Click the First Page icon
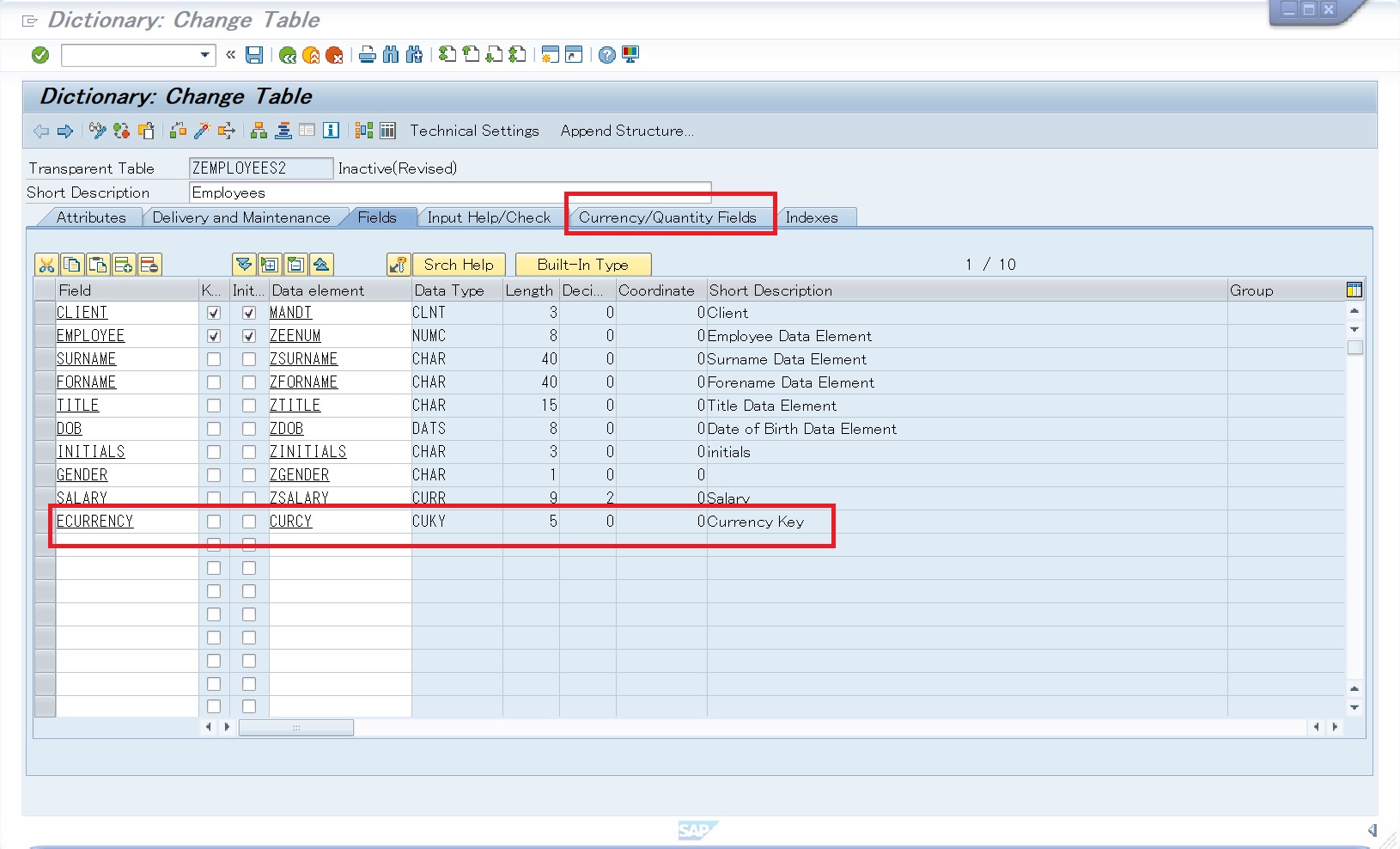The width and height of the screenshot is (1400, 849). tap(447, 55)
